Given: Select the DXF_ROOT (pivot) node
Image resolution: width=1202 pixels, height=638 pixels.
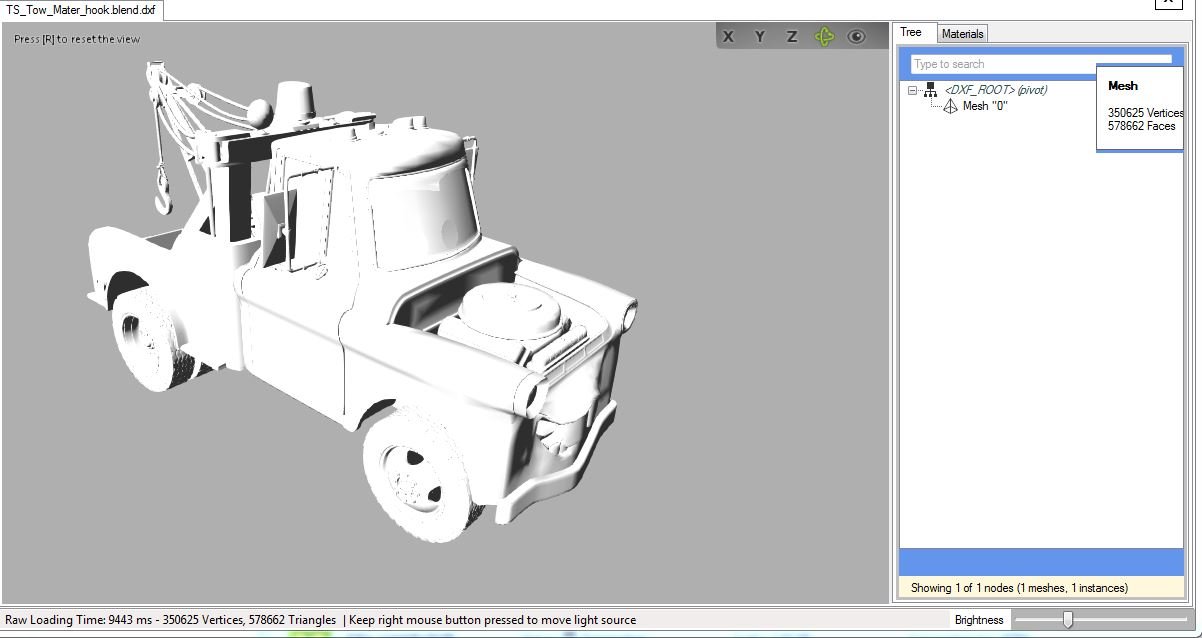Looking at the screenshot, I should click(x=996, y=90).
